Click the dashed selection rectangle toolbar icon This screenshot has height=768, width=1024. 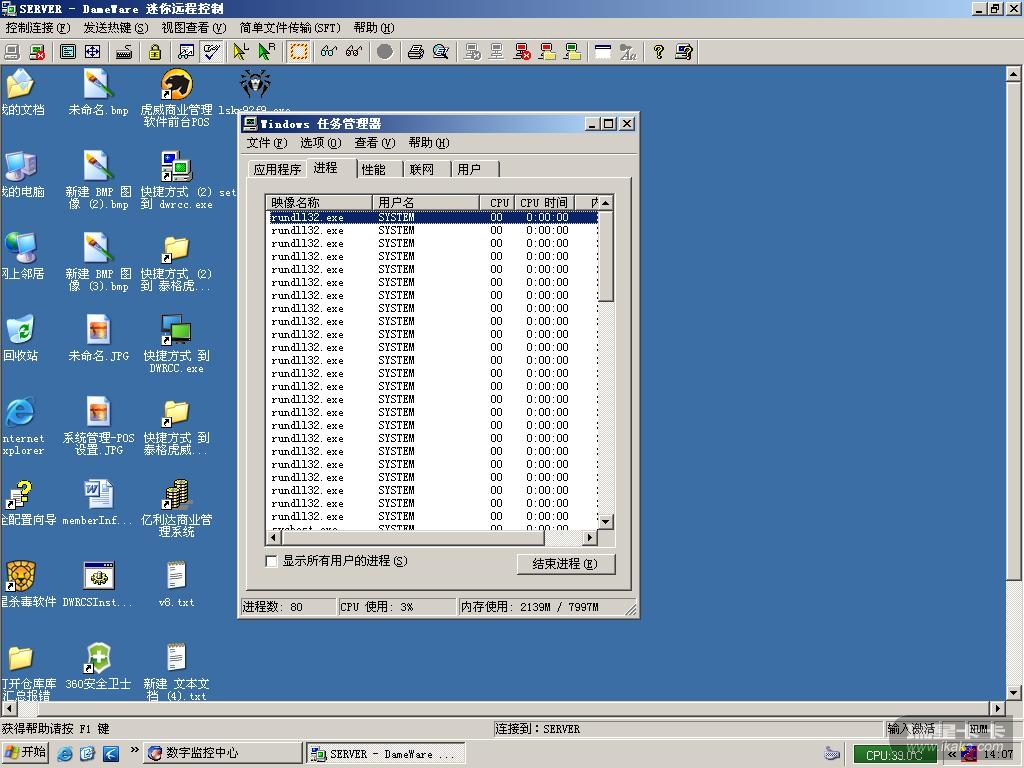pyautogui.click(x=298, y=52)
